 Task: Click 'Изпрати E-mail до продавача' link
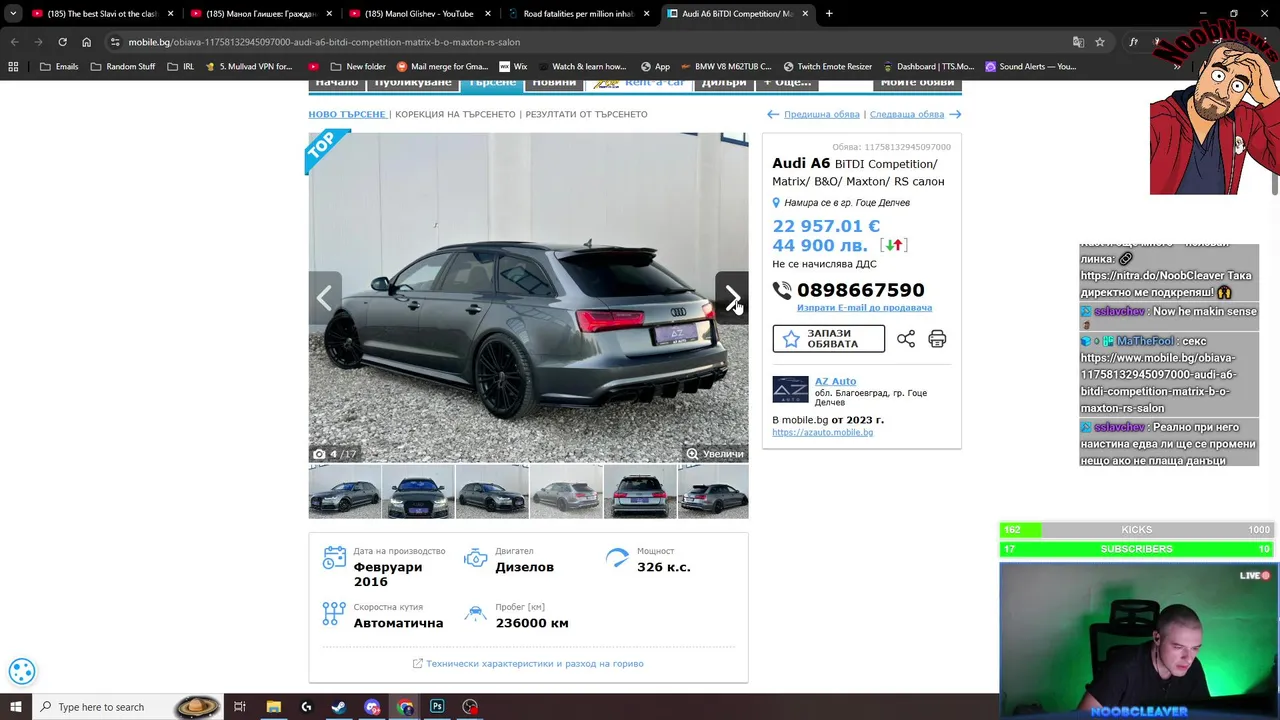(864, 308)
